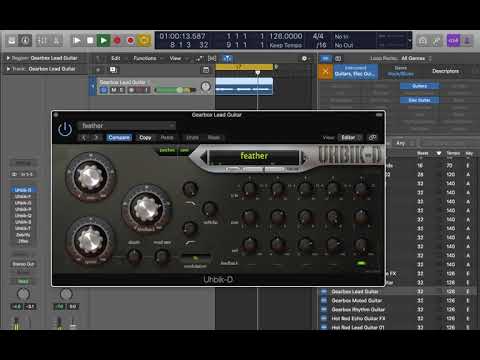Screen dimensions: 480x360
Task: Click the Duplicate Track icon
Action: (x=113, y=70)
